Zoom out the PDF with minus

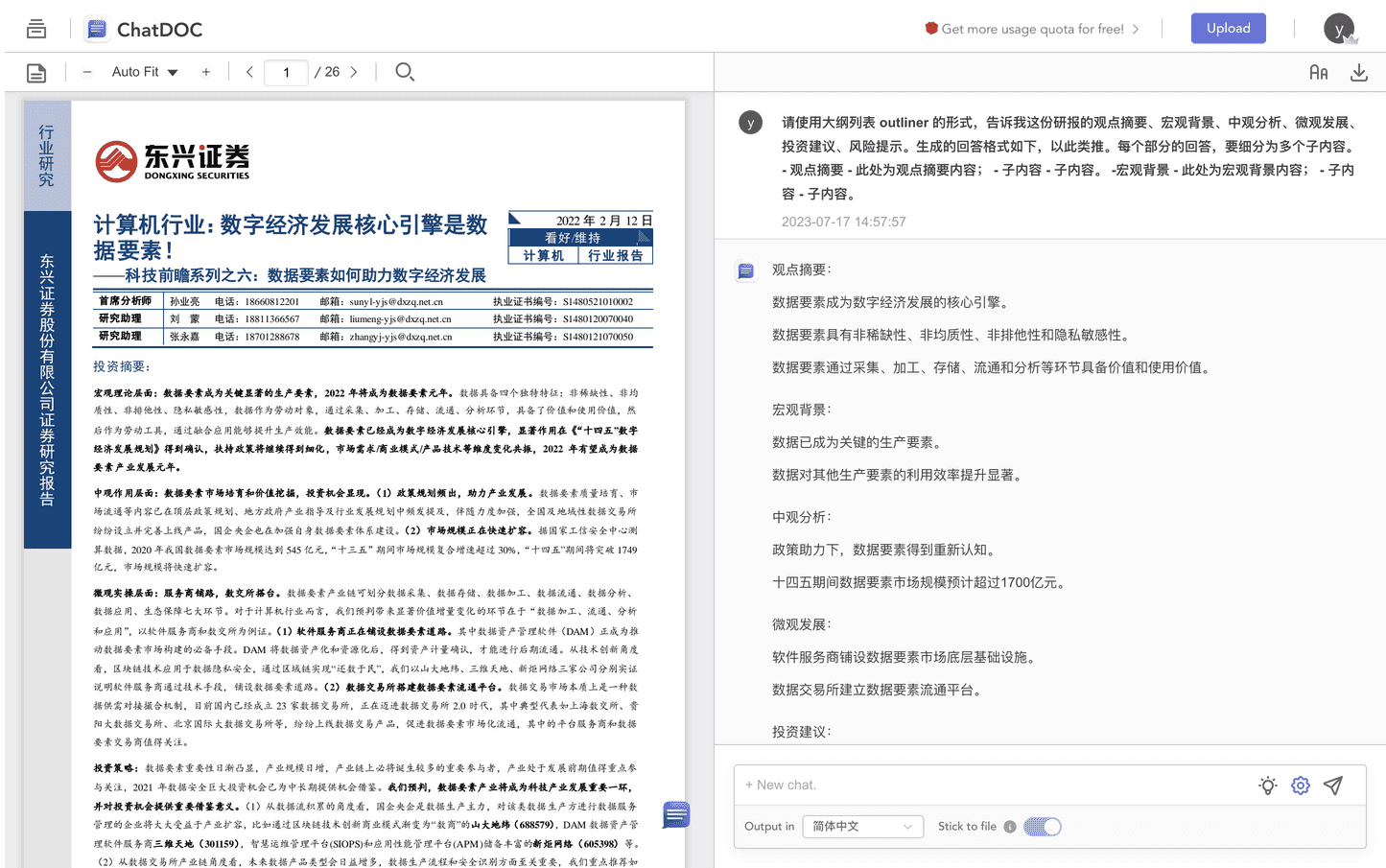click(87, 72)
